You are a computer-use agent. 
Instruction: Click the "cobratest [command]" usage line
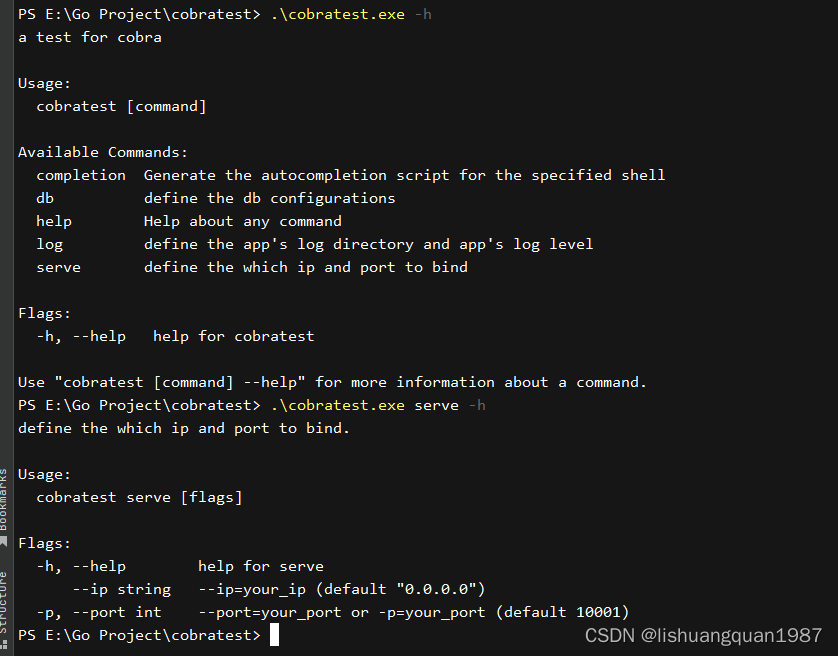(121, 106)
